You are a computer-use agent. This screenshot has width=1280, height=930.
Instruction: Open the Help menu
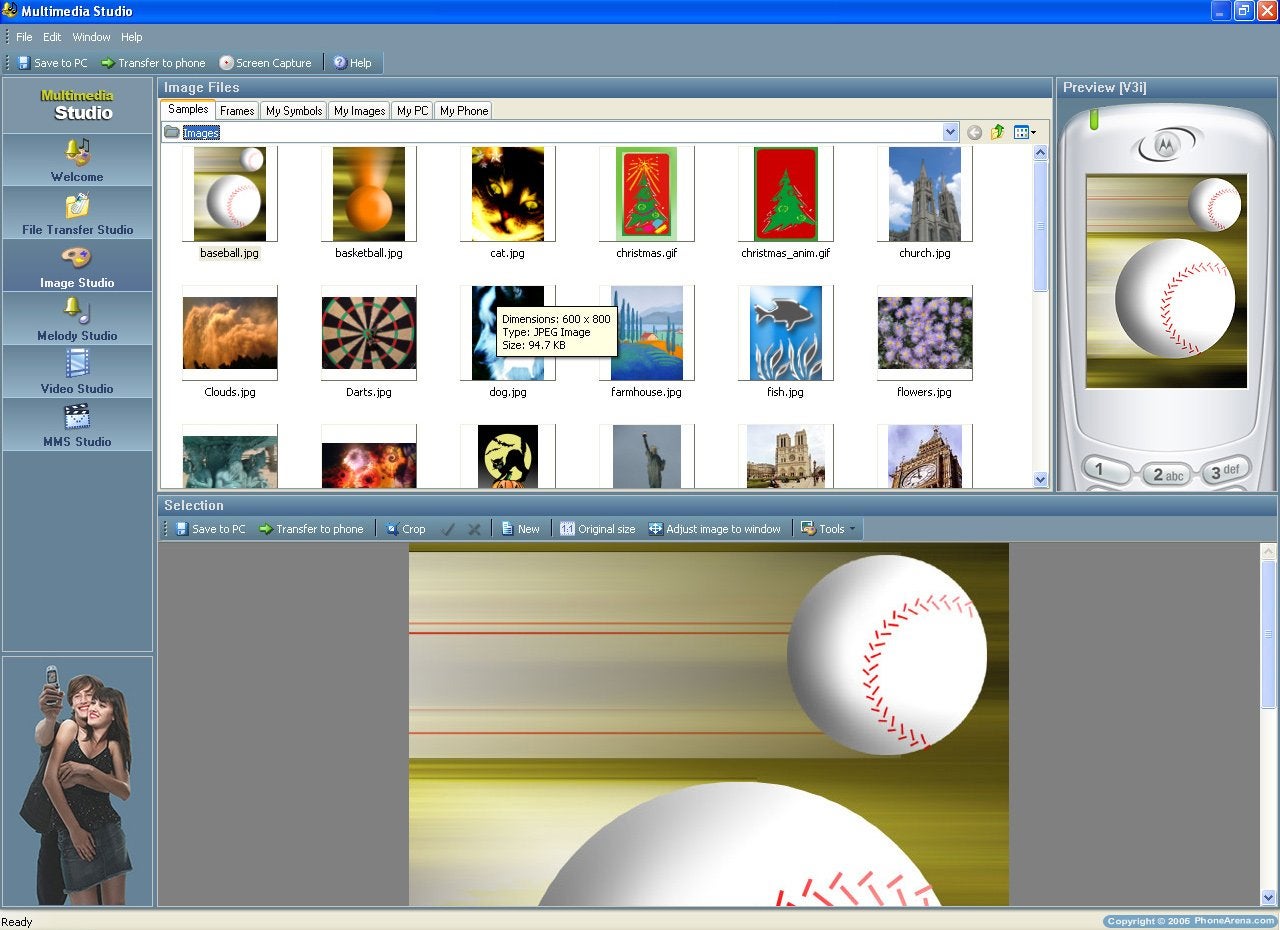click(x=132, y=37)
